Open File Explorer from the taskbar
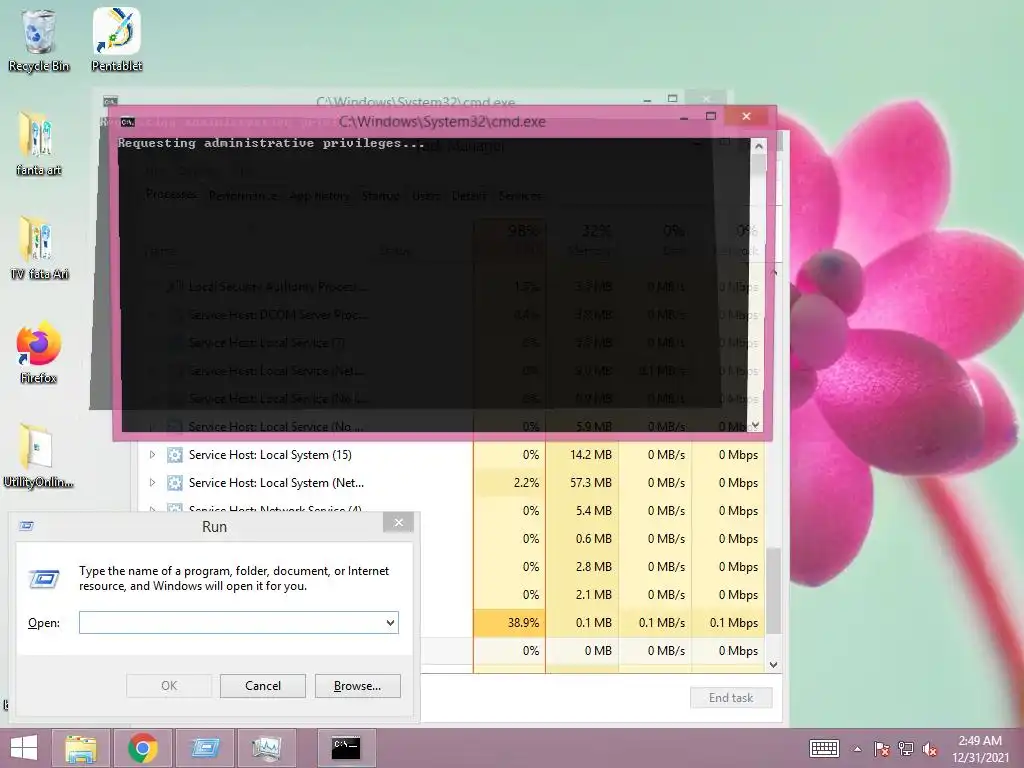 coord(81,748)
